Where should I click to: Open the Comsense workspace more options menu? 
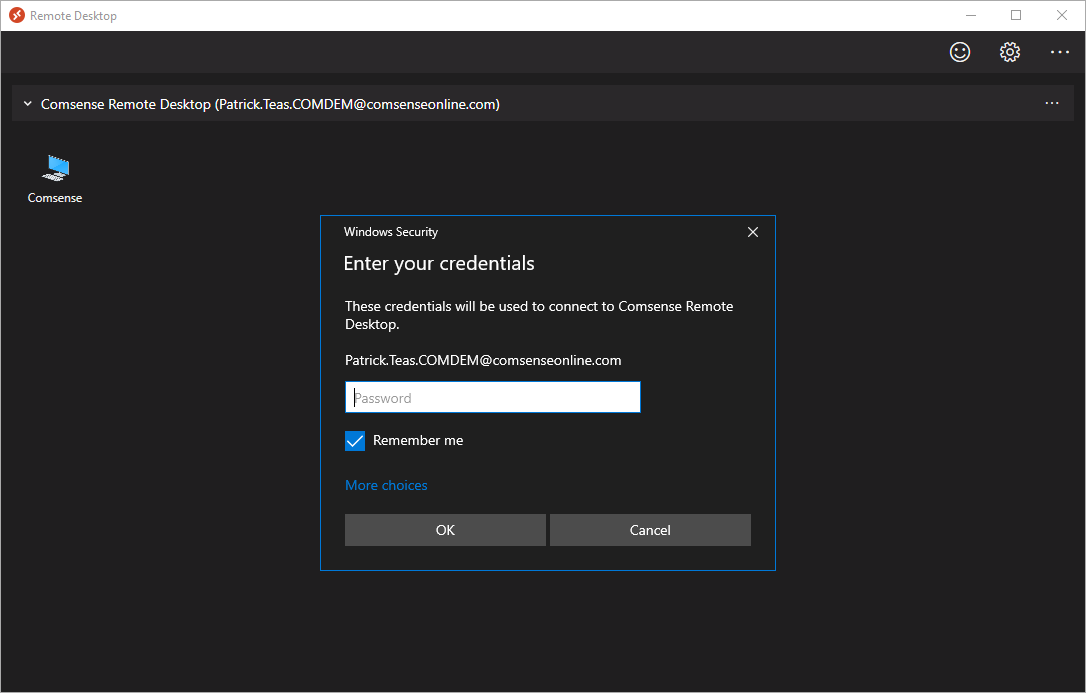point(1052,103)
